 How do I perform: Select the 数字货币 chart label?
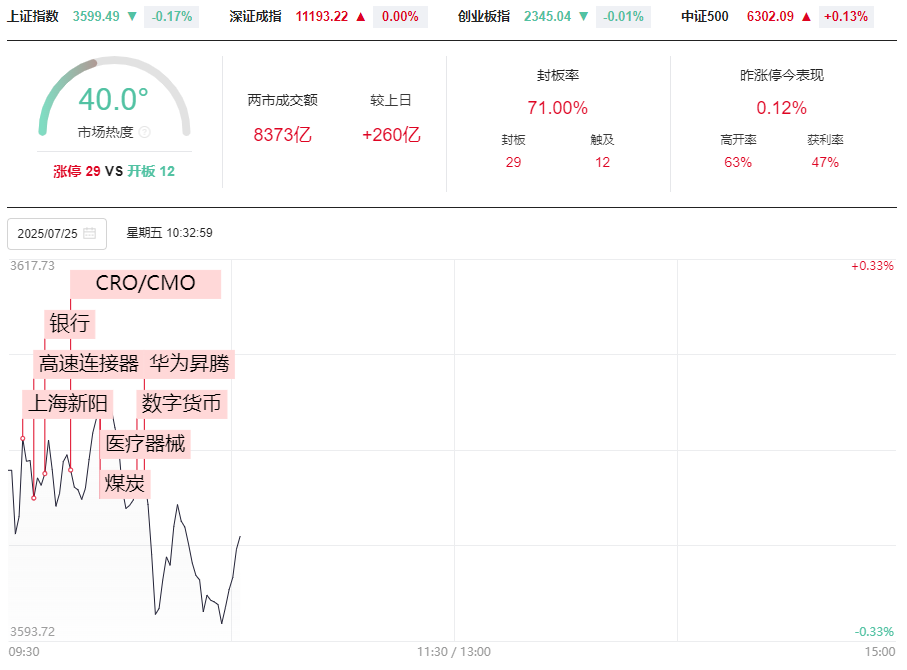(x=182, y=404)
